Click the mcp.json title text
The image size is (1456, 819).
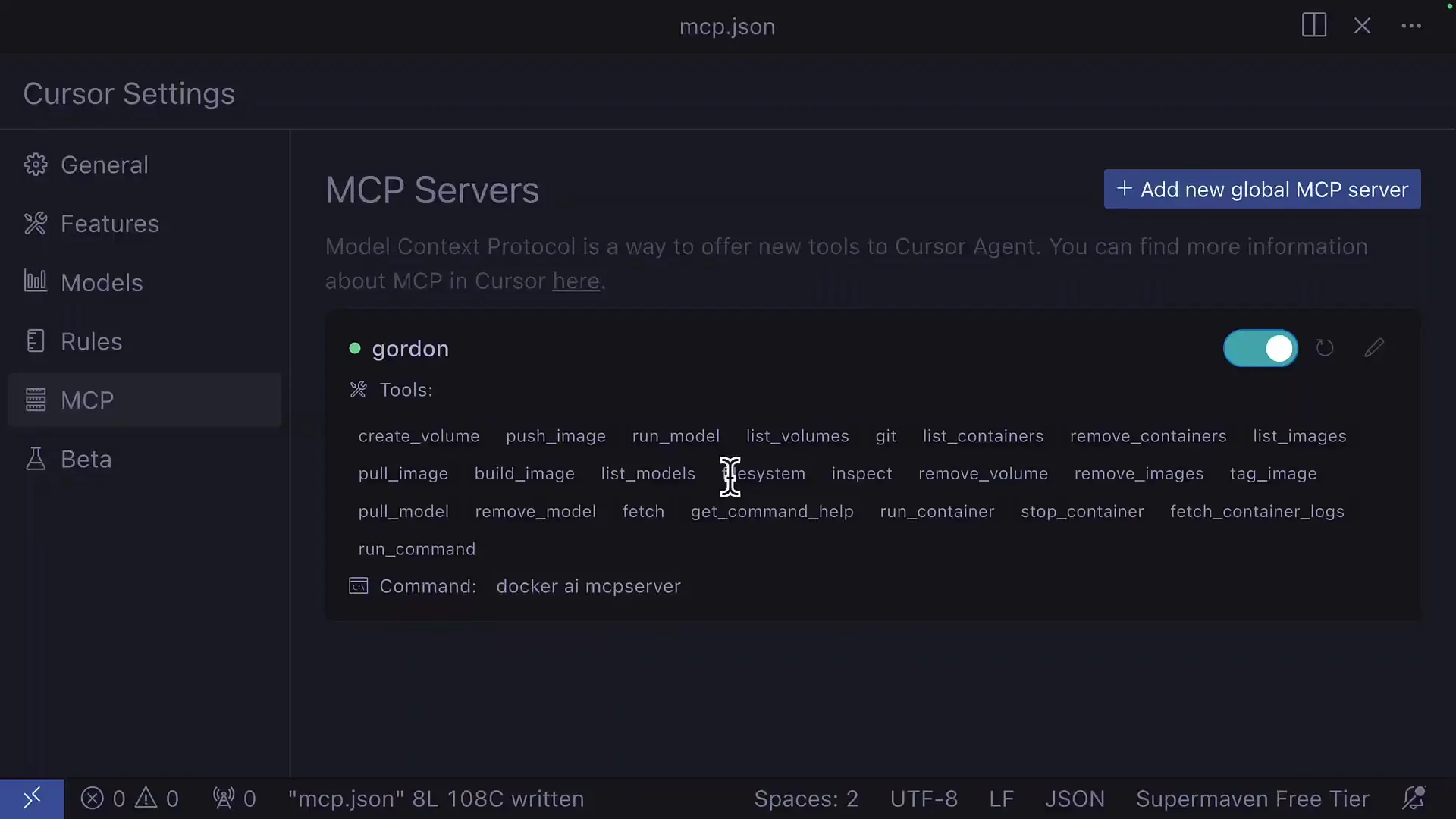(x=727, y=27)
